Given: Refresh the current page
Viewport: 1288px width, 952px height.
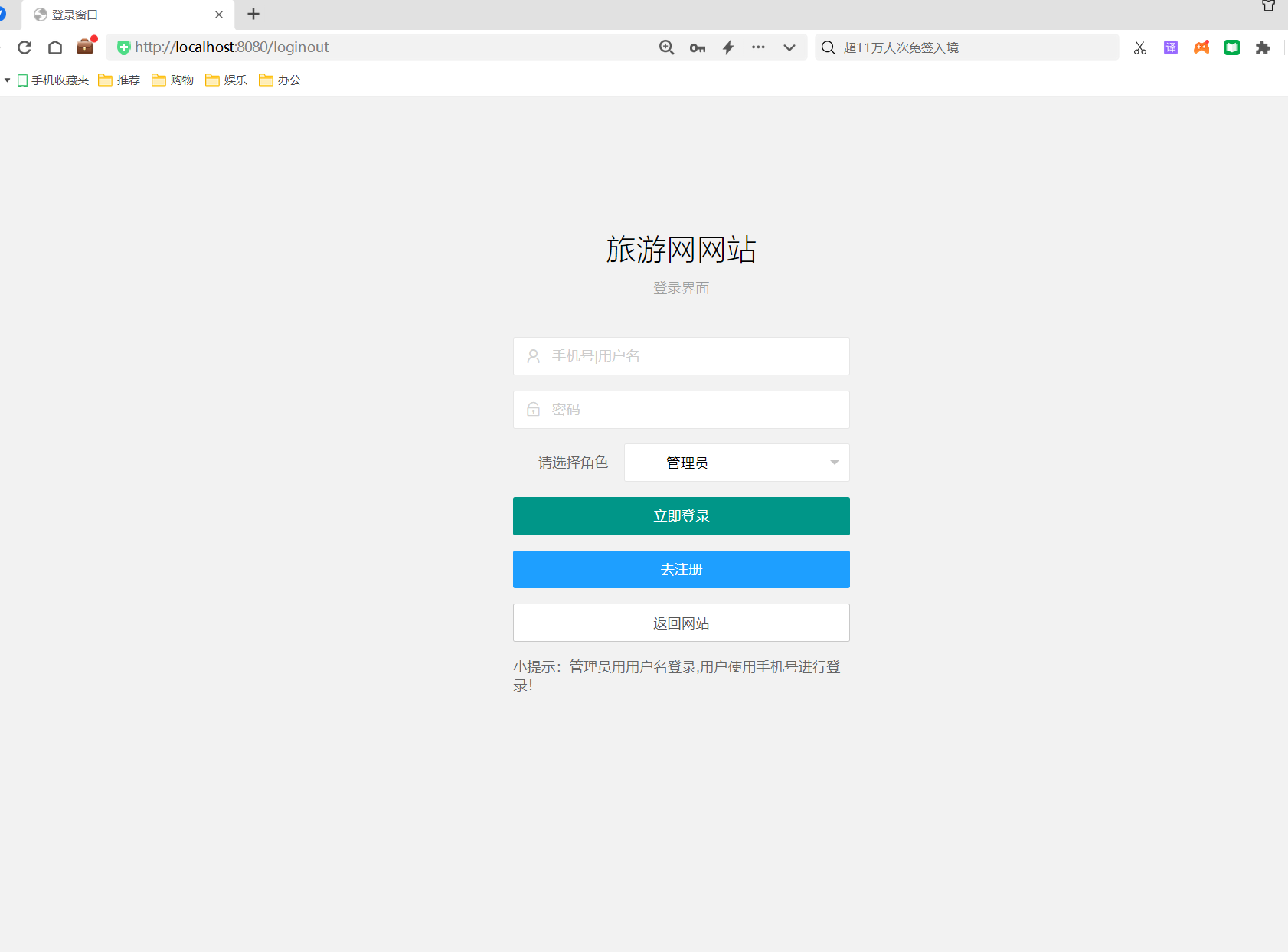Looking at the screenshot, I should pyautogui.click(x=25, y=47).
